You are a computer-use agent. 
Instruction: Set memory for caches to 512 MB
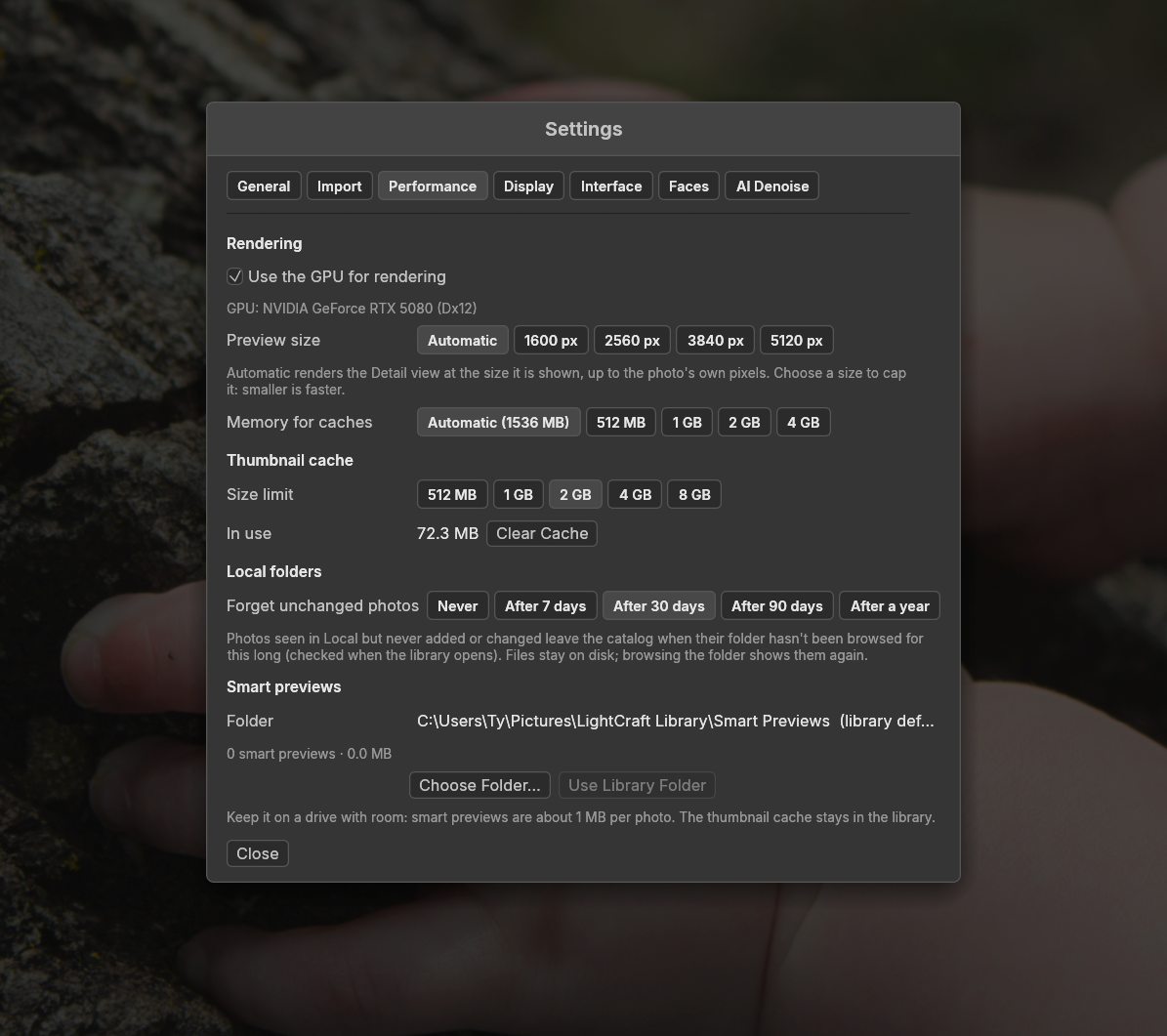tap(621, 422)
